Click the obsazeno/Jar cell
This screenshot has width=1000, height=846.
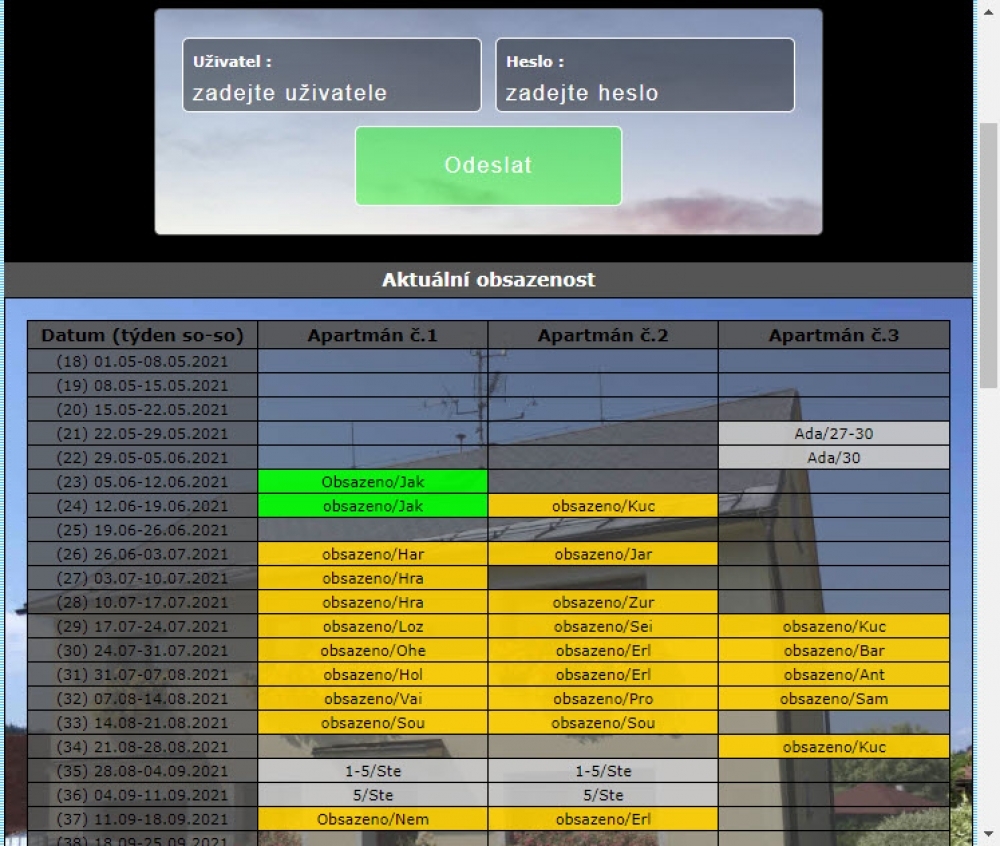pyautogui.click(x=603, y=554)
